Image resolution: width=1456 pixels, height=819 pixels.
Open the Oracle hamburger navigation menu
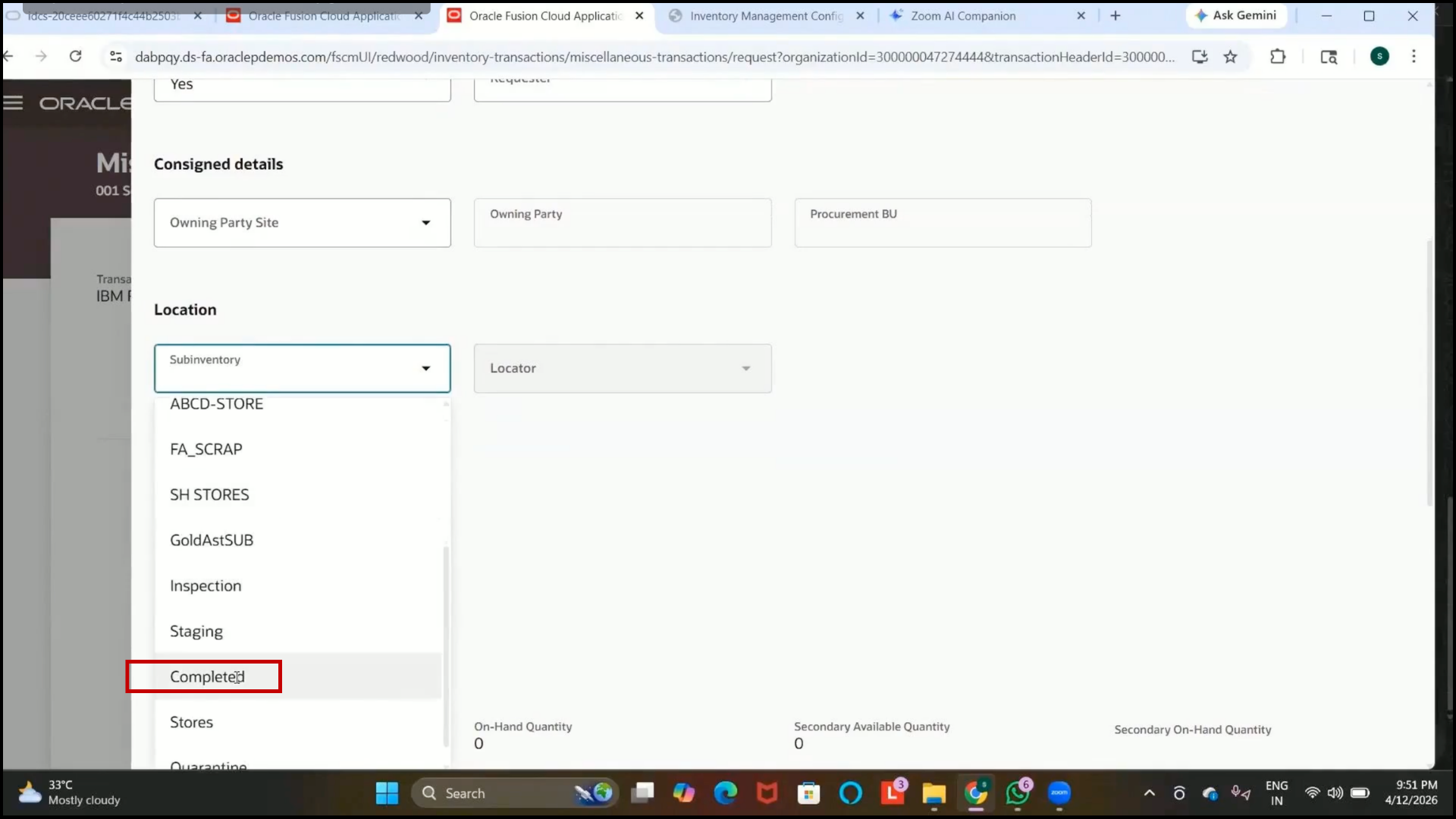click(13, 103)
